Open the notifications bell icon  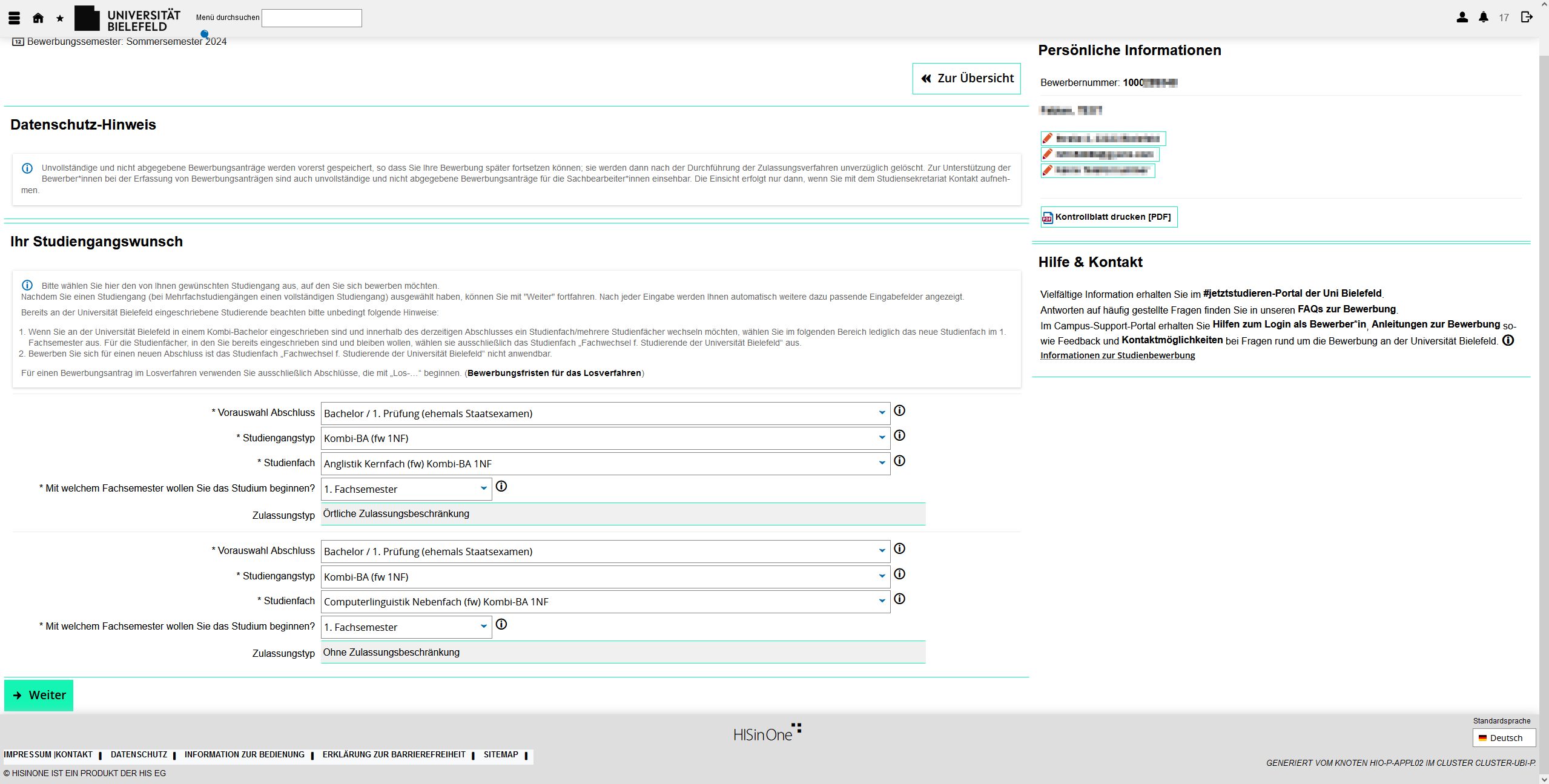[1484, 18]
